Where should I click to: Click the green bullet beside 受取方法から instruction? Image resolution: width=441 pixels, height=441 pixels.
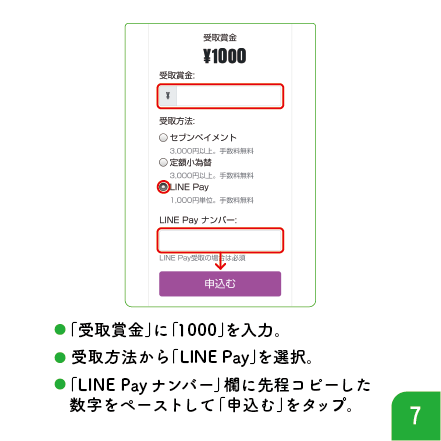[60, 357]
